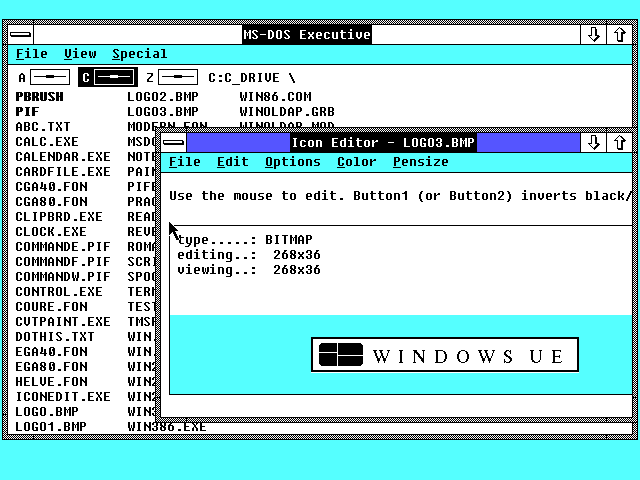Click the Windows logo bitmap preview
Image resolution: width=640 pixels, height=480 pixels.
coord(445,355)
